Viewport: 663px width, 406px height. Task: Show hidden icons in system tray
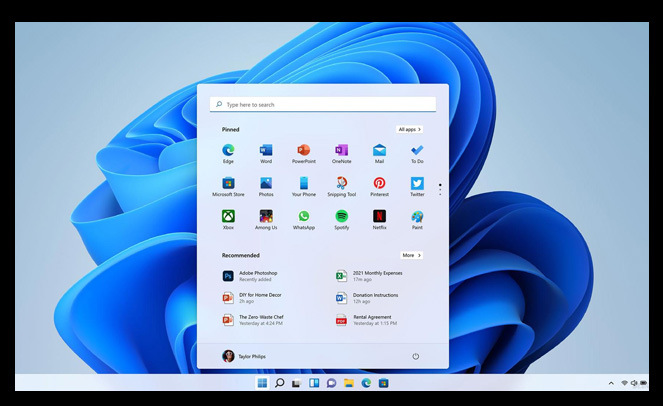point(611,383)
